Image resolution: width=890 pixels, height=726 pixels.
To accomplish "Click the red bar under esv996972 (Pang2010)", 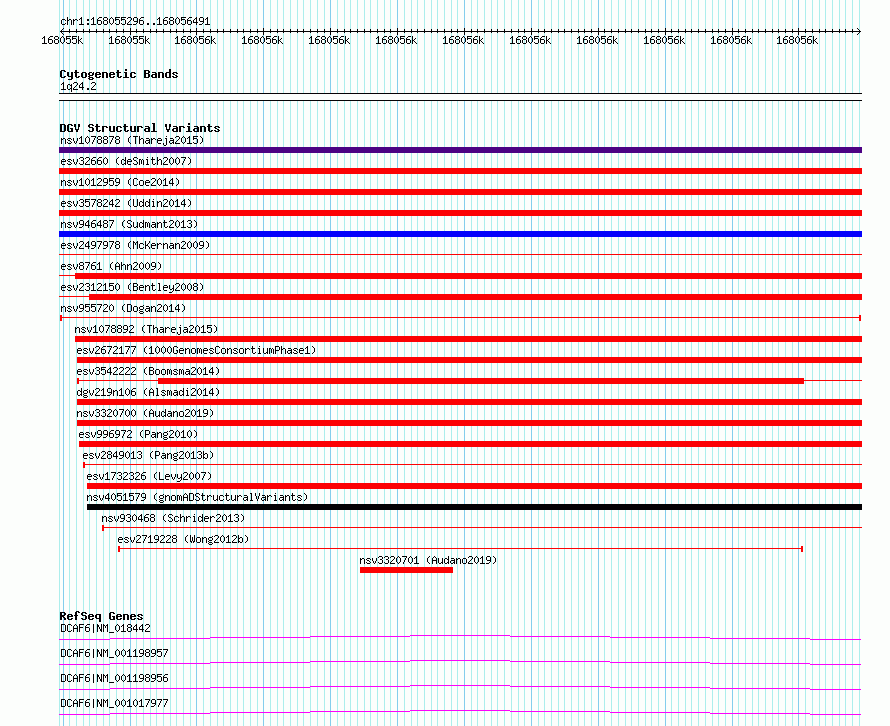I will coord(471,444).
